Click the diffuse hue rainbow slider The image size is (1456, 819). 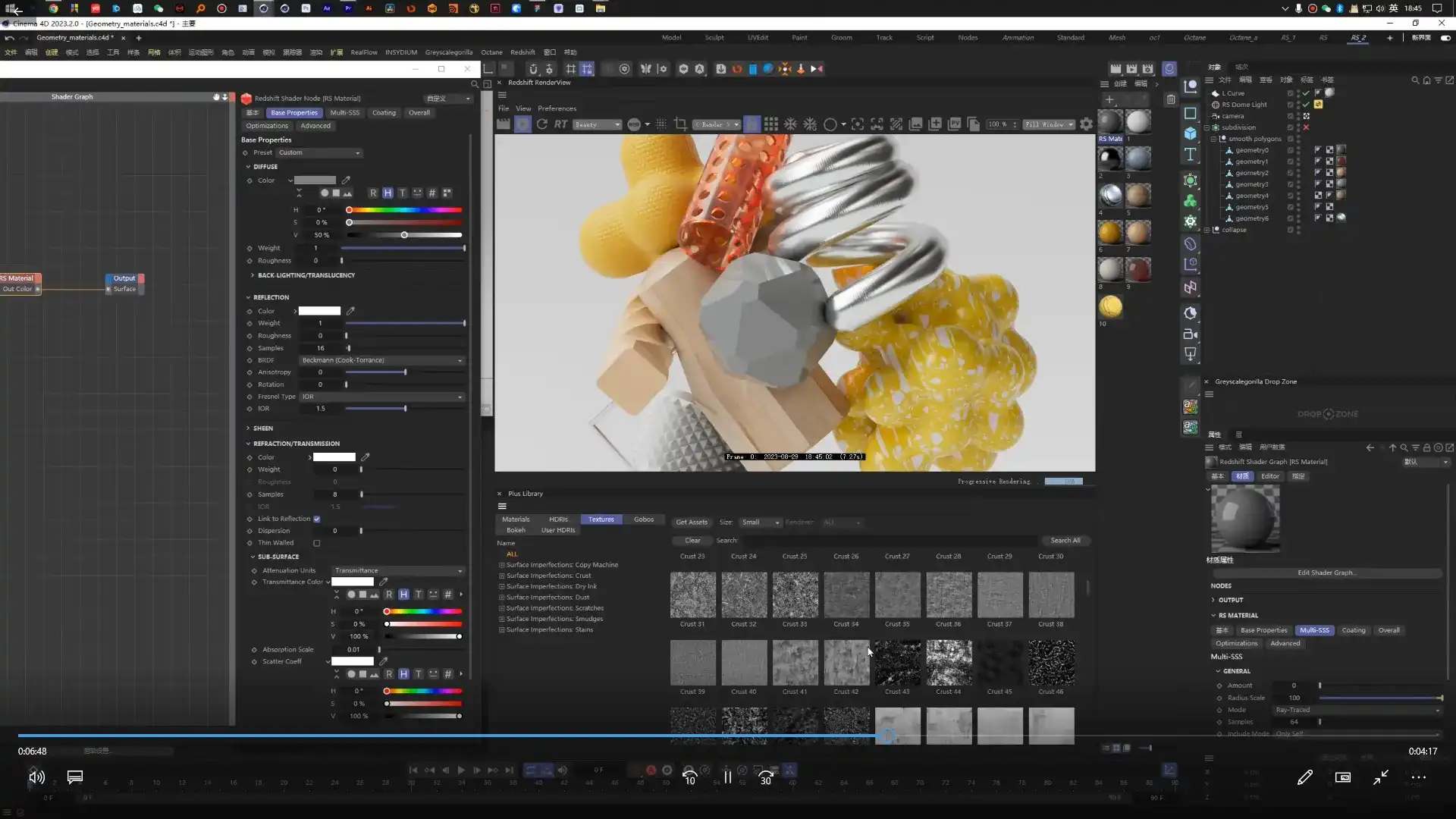[x=405, y=210]
